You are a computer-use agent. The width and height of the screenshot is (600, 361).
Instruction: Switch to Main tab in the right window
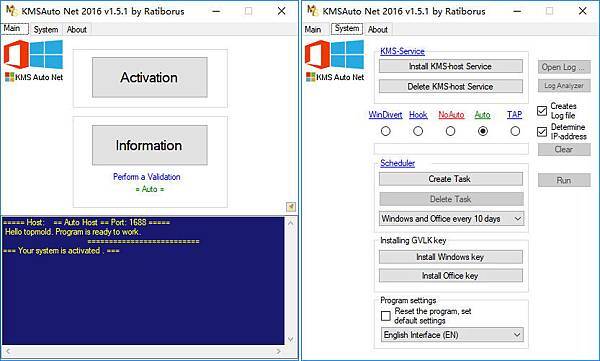[313, 29]
